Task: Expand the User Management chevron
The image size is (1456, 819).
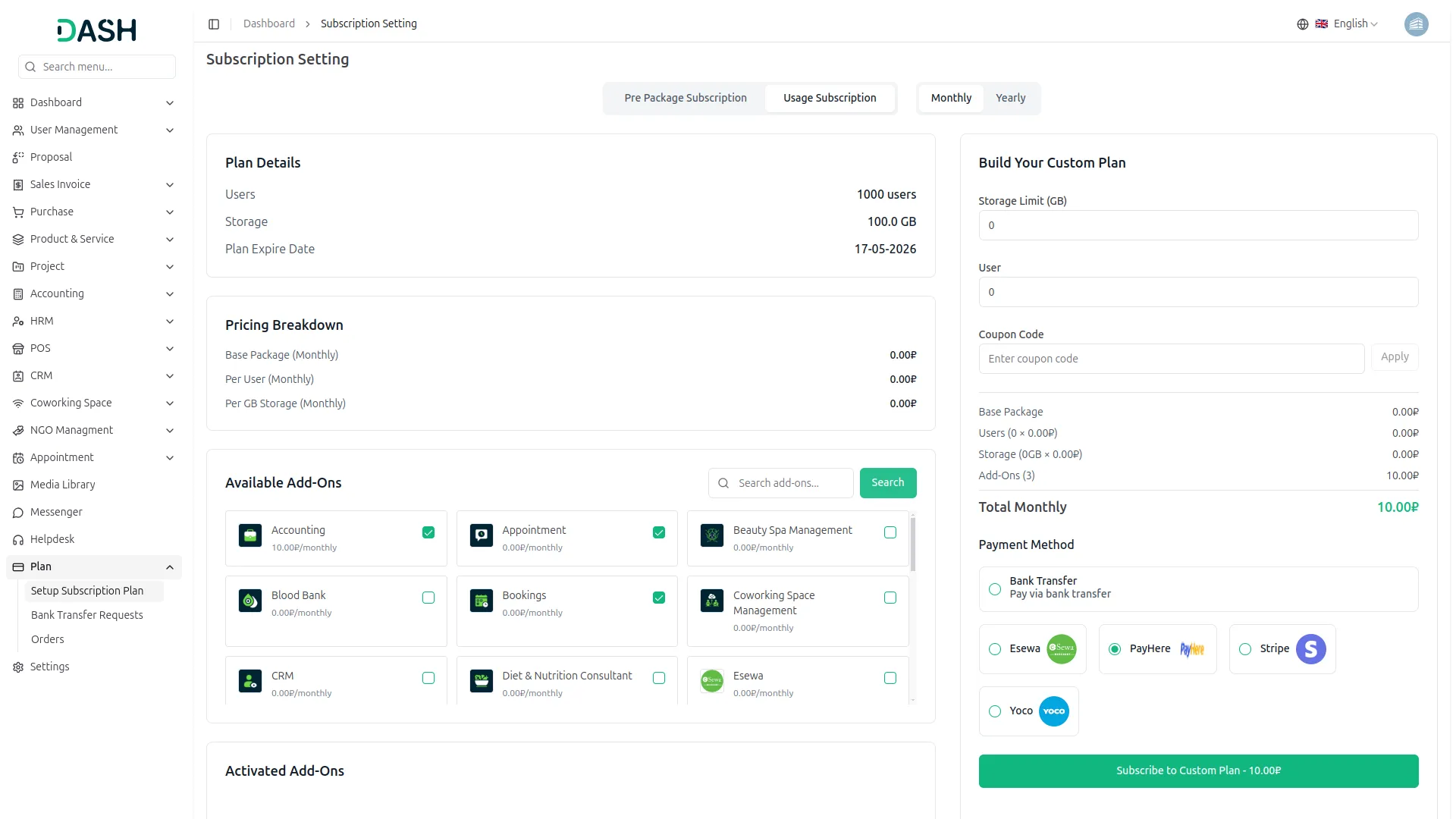Action: [170, 130]
